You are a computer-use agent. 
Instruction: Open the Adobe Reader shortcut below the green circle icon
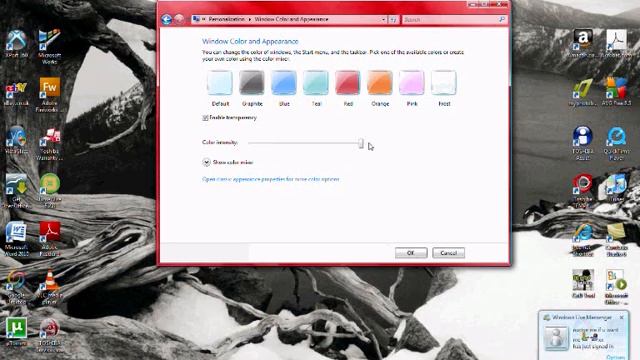pos(49,239)
